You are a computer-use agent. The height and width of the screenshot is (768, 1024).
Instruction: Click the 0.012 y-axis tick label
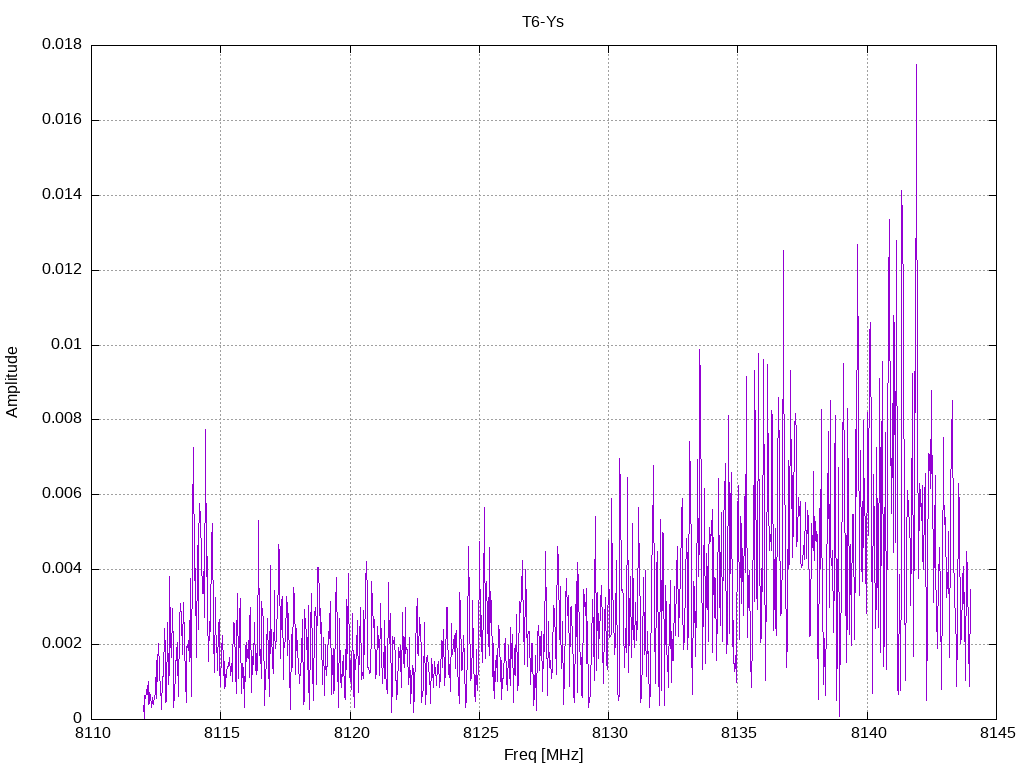62,270
